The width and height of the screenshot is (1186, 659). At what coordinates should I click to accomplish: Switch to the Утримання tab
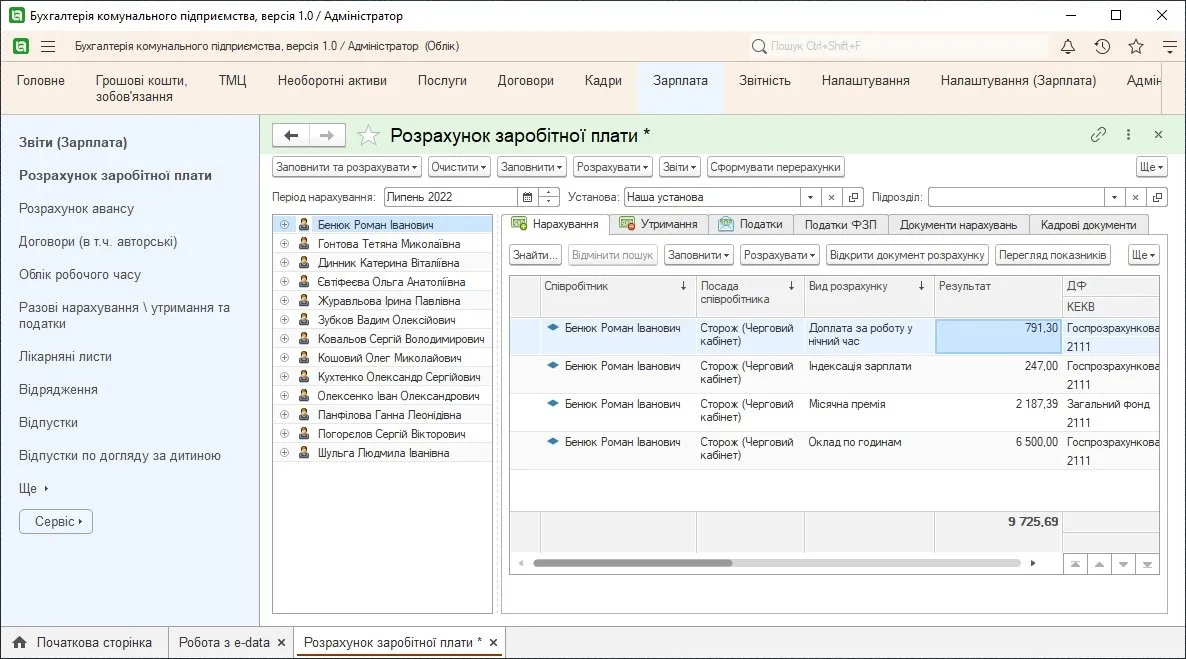click(658, 224)
